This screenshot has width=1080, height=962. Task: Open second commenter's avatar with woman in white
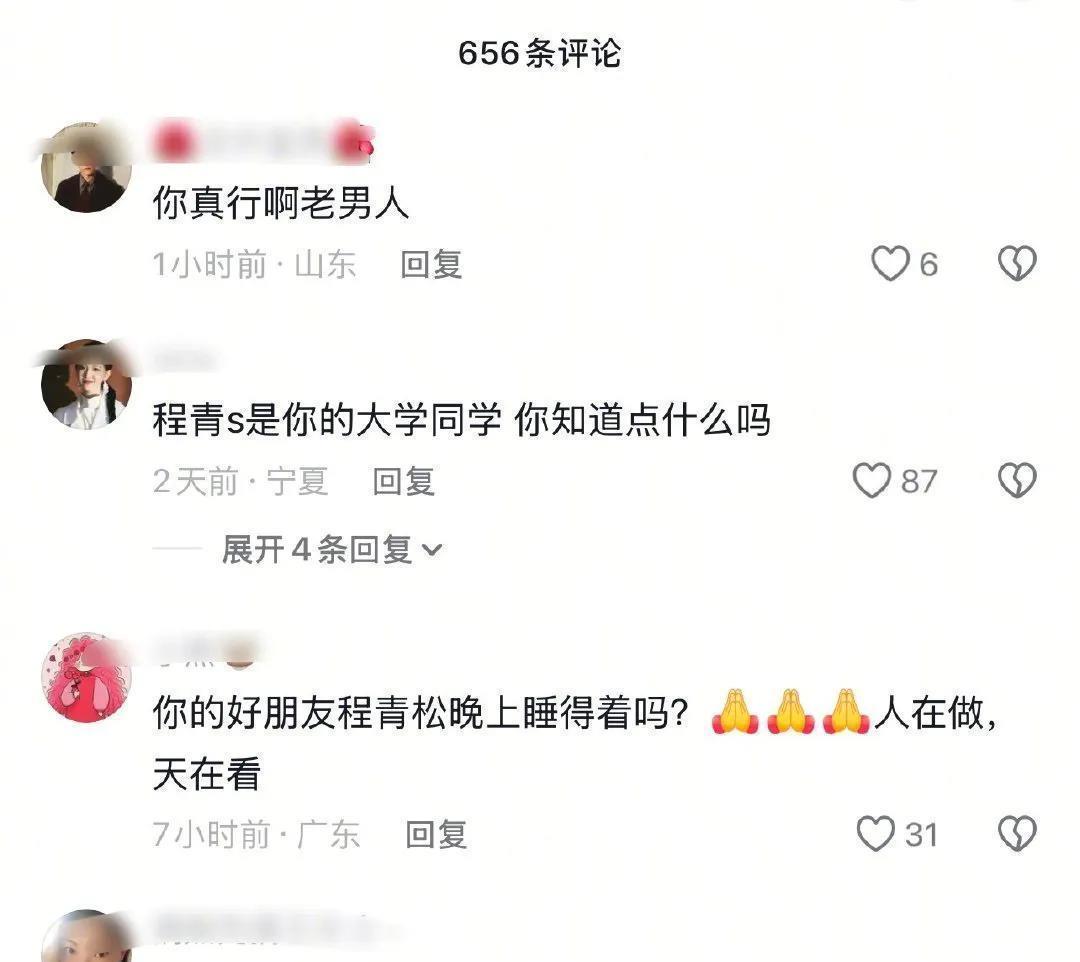coord(86,384)
